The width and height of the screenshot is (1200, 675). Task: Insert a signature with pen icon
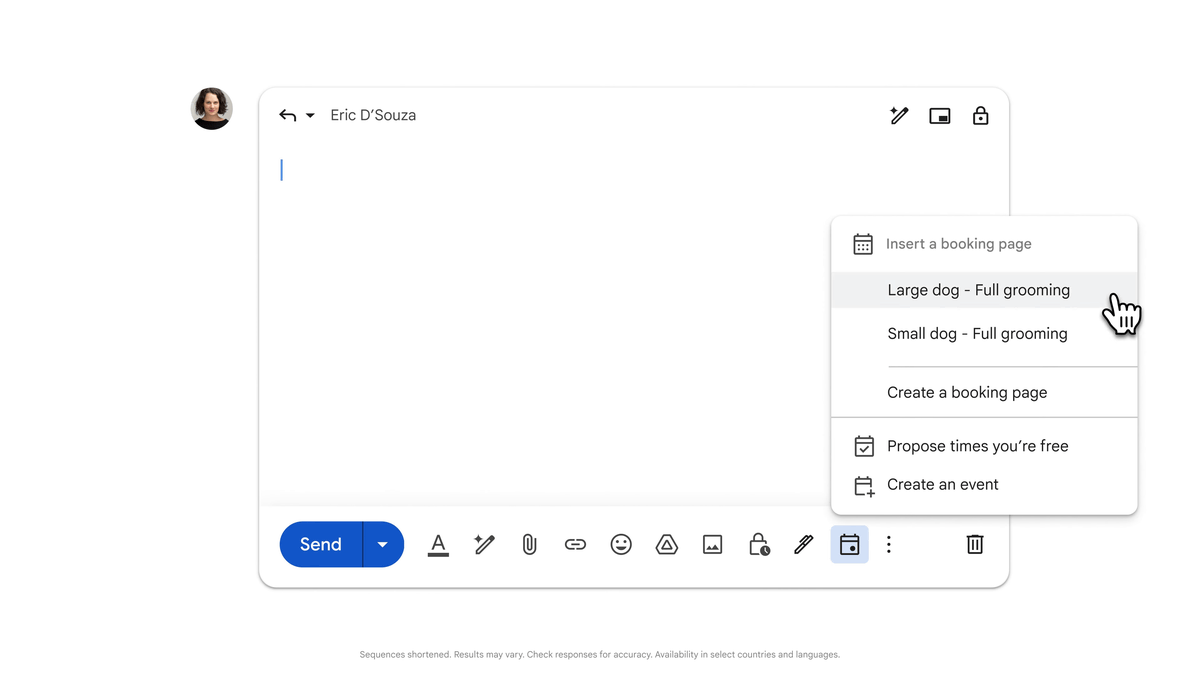click(803, 545)
